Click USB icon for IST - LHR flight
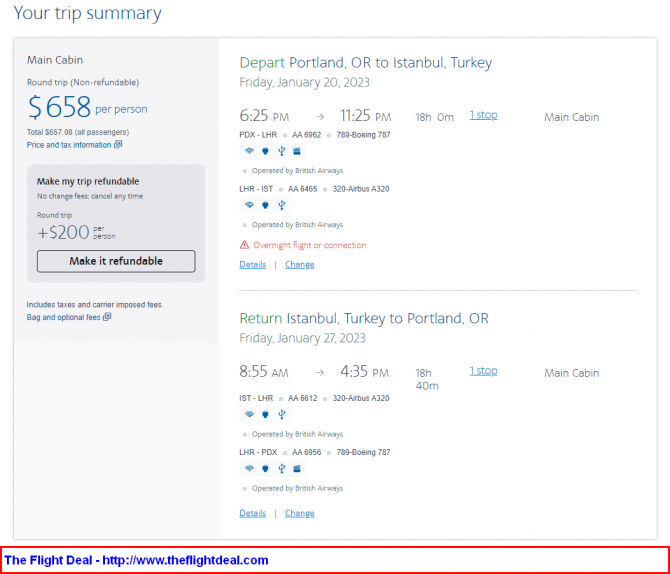Viewport: 670px width, 574px height. 282,414
